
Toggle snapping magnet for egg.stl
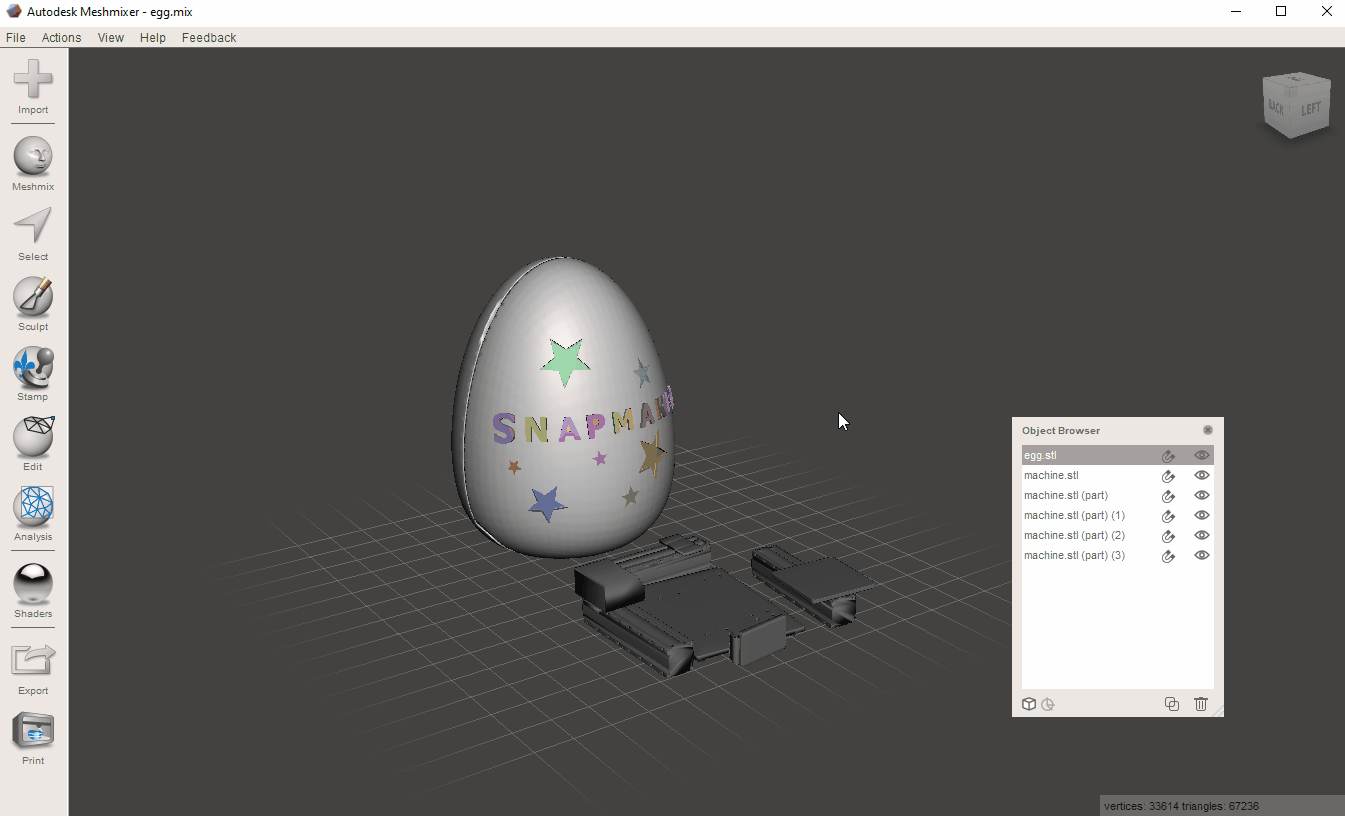1168,456
